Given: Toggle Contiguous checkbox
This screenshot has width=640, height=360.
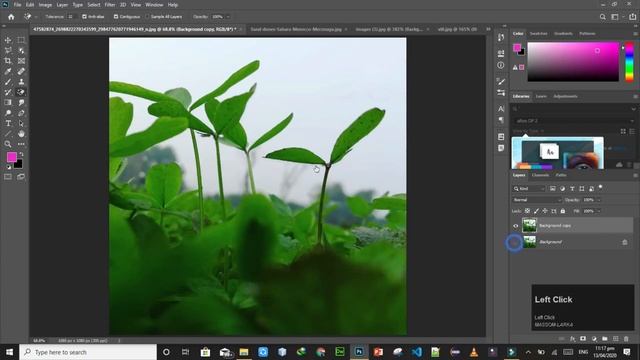Looking at the screenshot, I should [x=116, y=17].
